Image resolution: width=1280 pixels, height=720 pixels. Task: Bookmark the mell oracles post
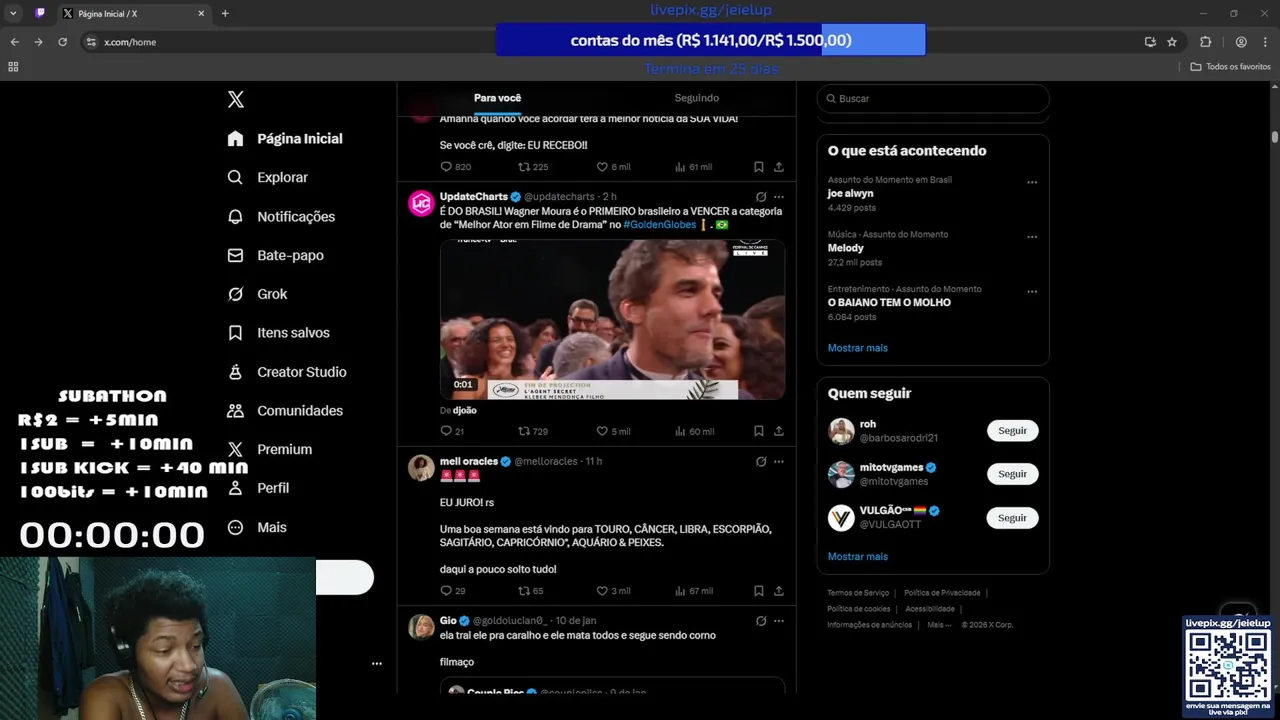759,591
